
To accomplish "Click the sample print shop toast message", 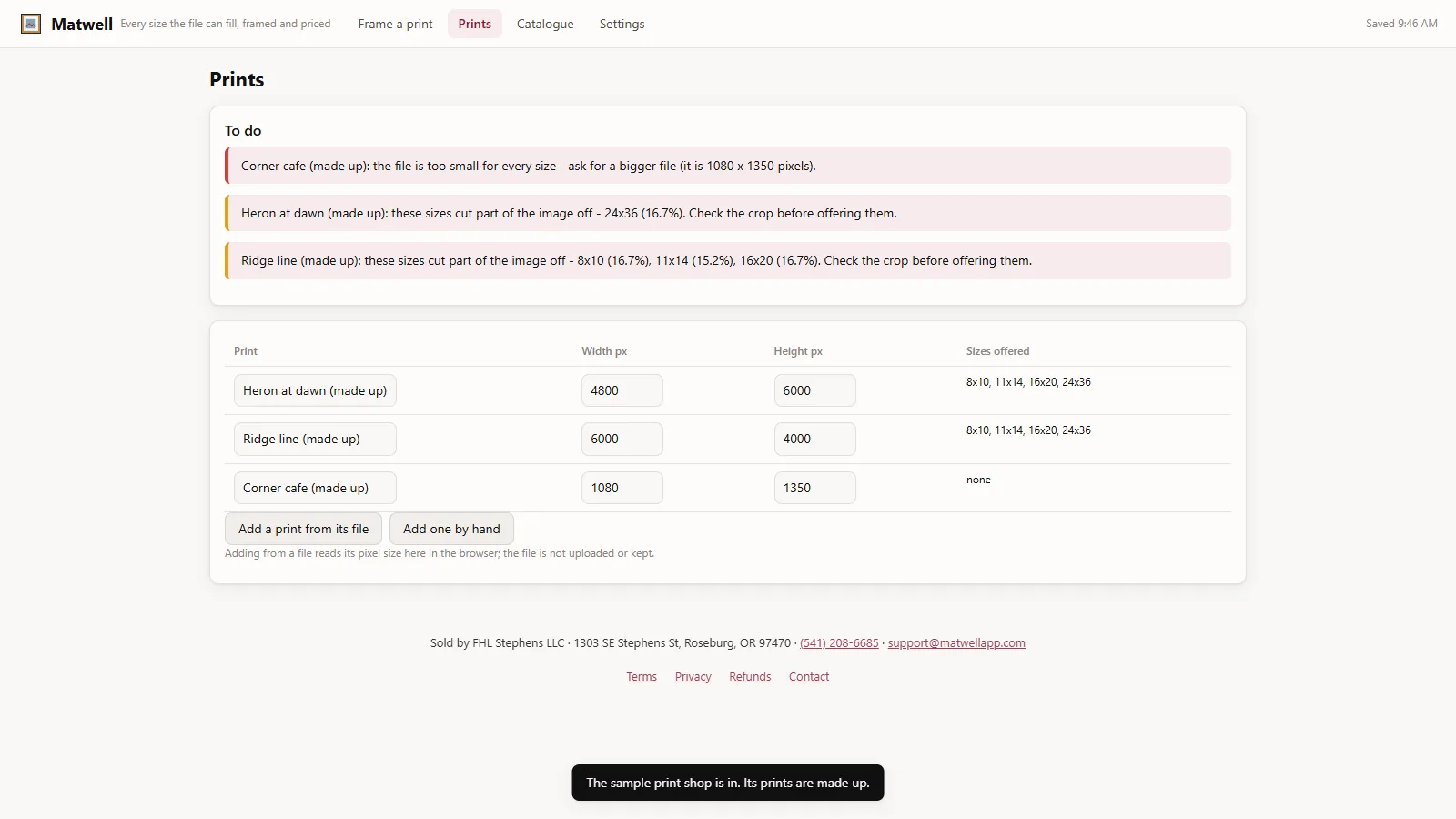I will click(728, 783).
